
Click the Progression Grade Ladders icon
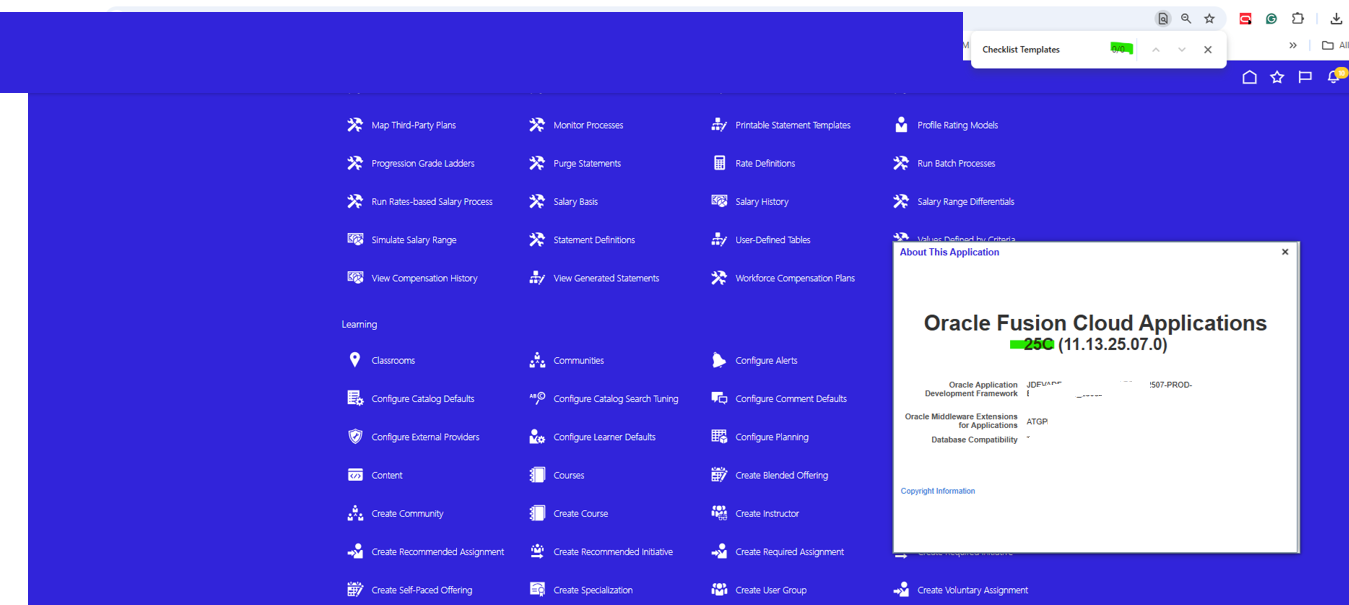coord(355,163)
